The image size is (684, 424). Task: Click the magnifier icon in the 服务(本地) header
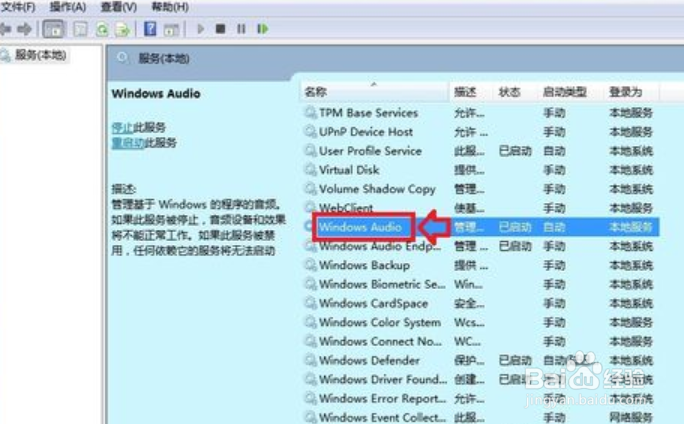[123, 58]
